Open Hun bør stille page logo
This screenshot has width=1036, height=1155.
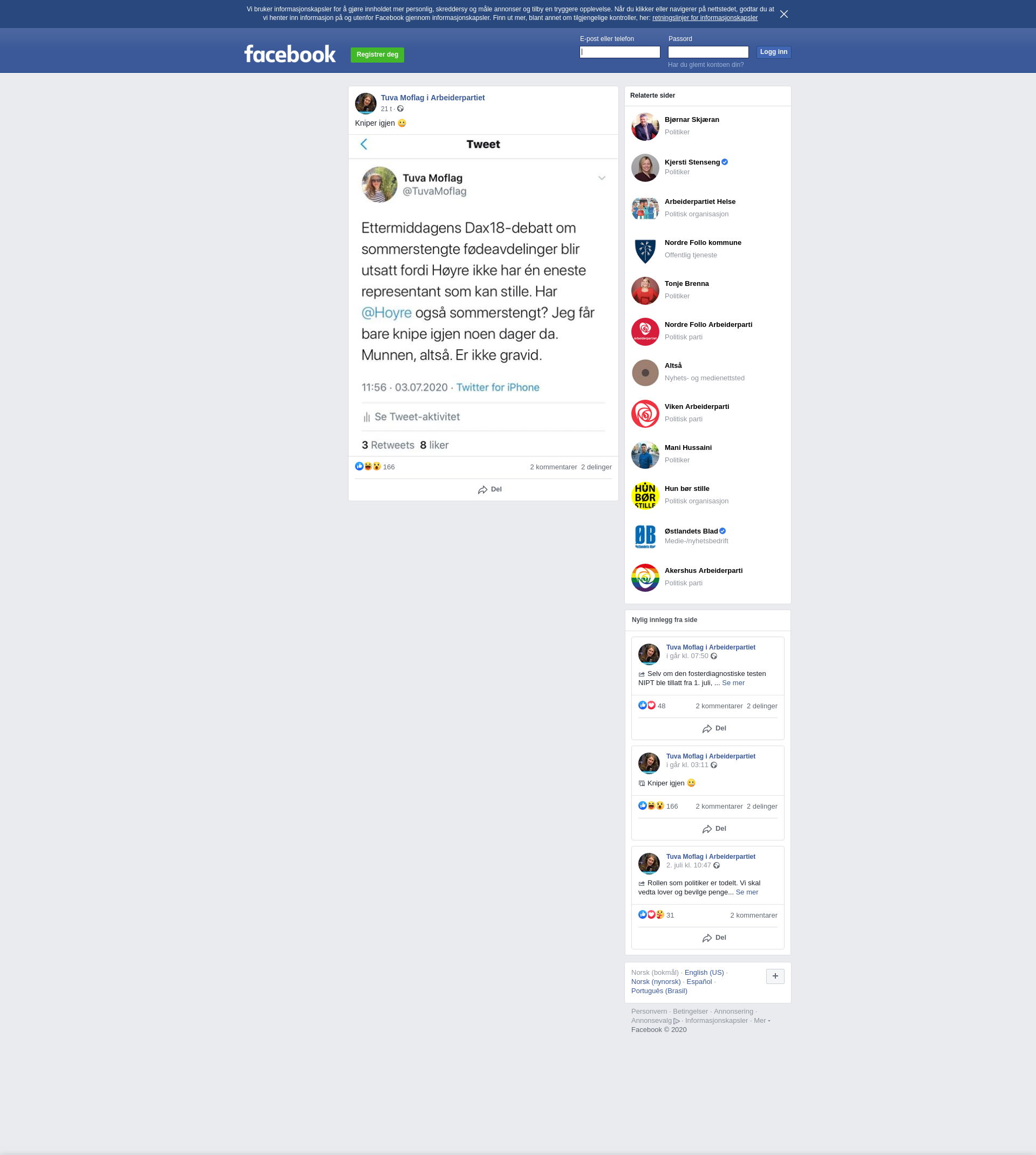point(645,496)
